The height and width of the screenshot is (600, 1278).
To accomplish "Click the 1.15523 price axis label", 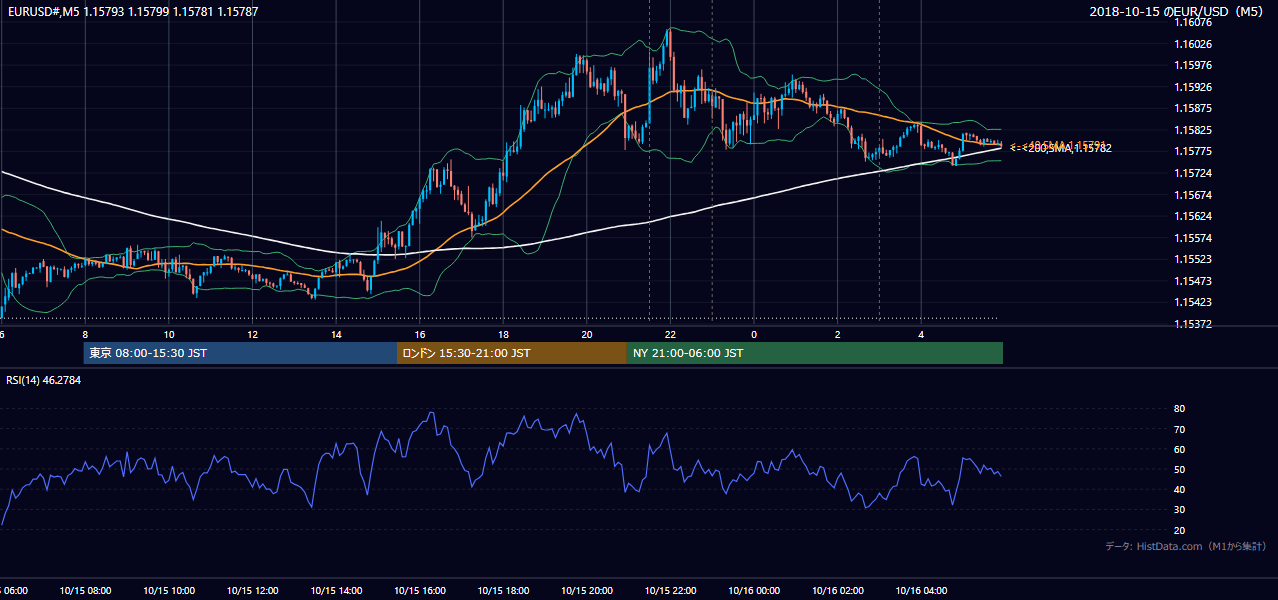I will click(x=1194, y=259).
